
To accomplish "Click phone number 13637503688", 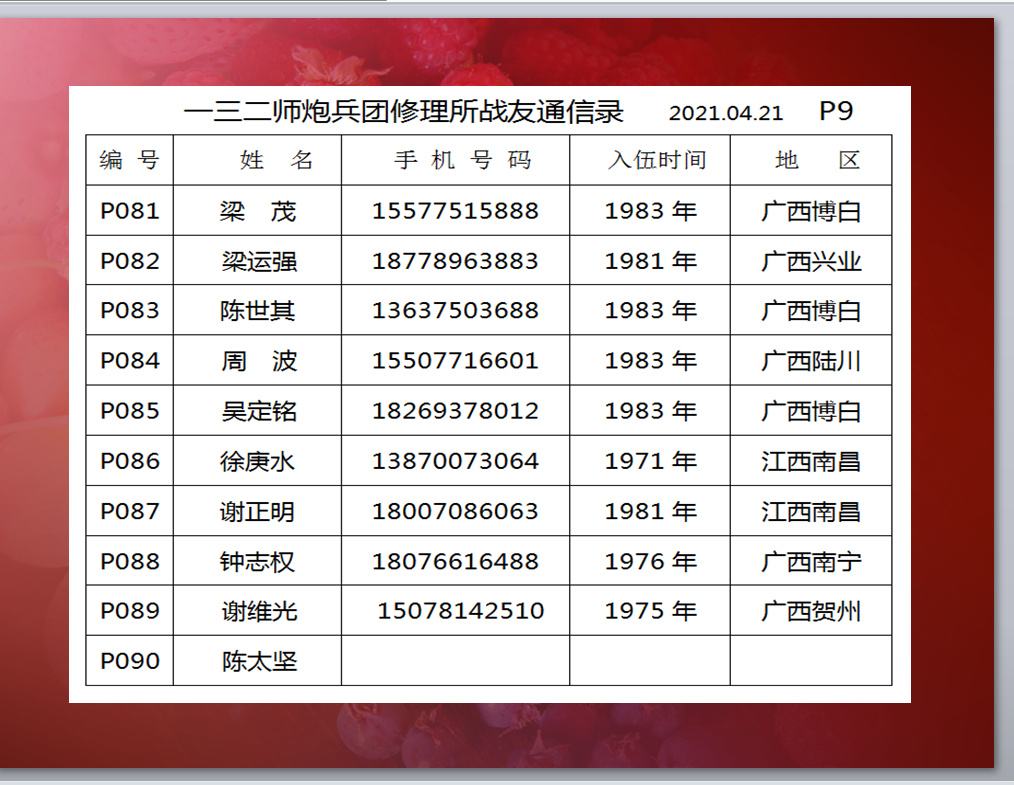I will [x=455, y=310].
